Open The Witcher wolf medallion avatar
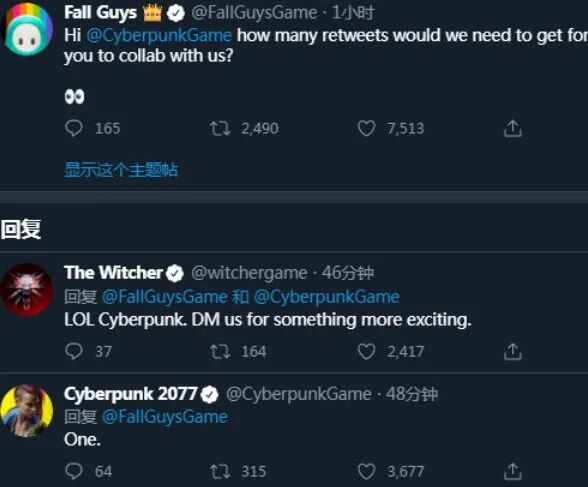The width and height of the screenshot is (588, 487). coord(26,290)
